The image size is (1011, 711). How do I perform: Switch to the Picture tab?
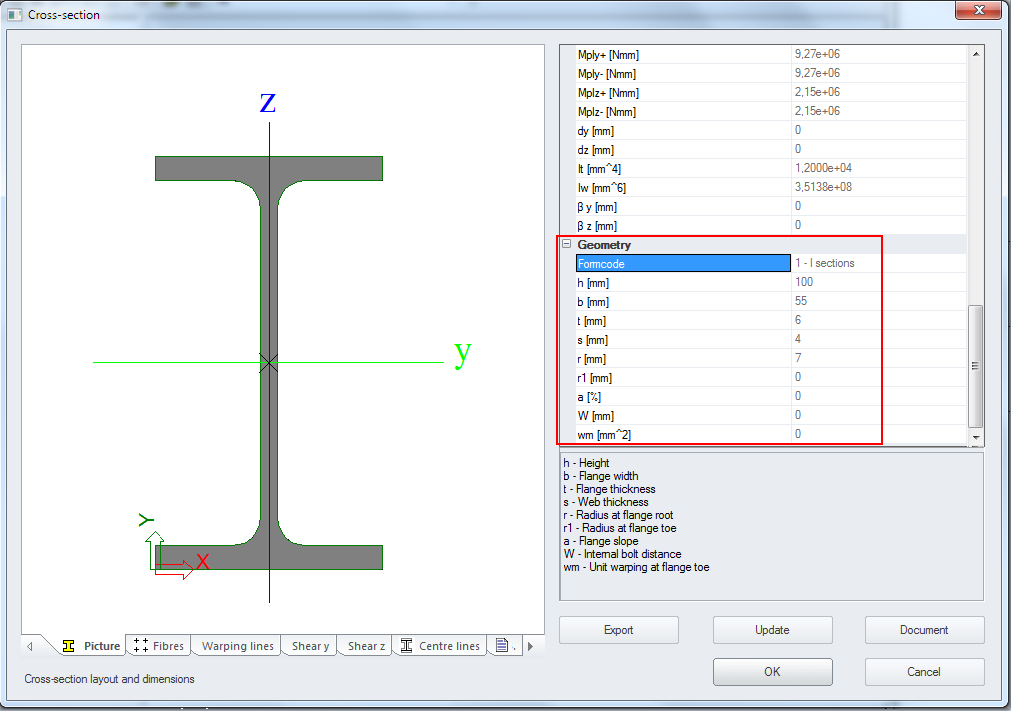pyautogui.click(x=91, y=646)
